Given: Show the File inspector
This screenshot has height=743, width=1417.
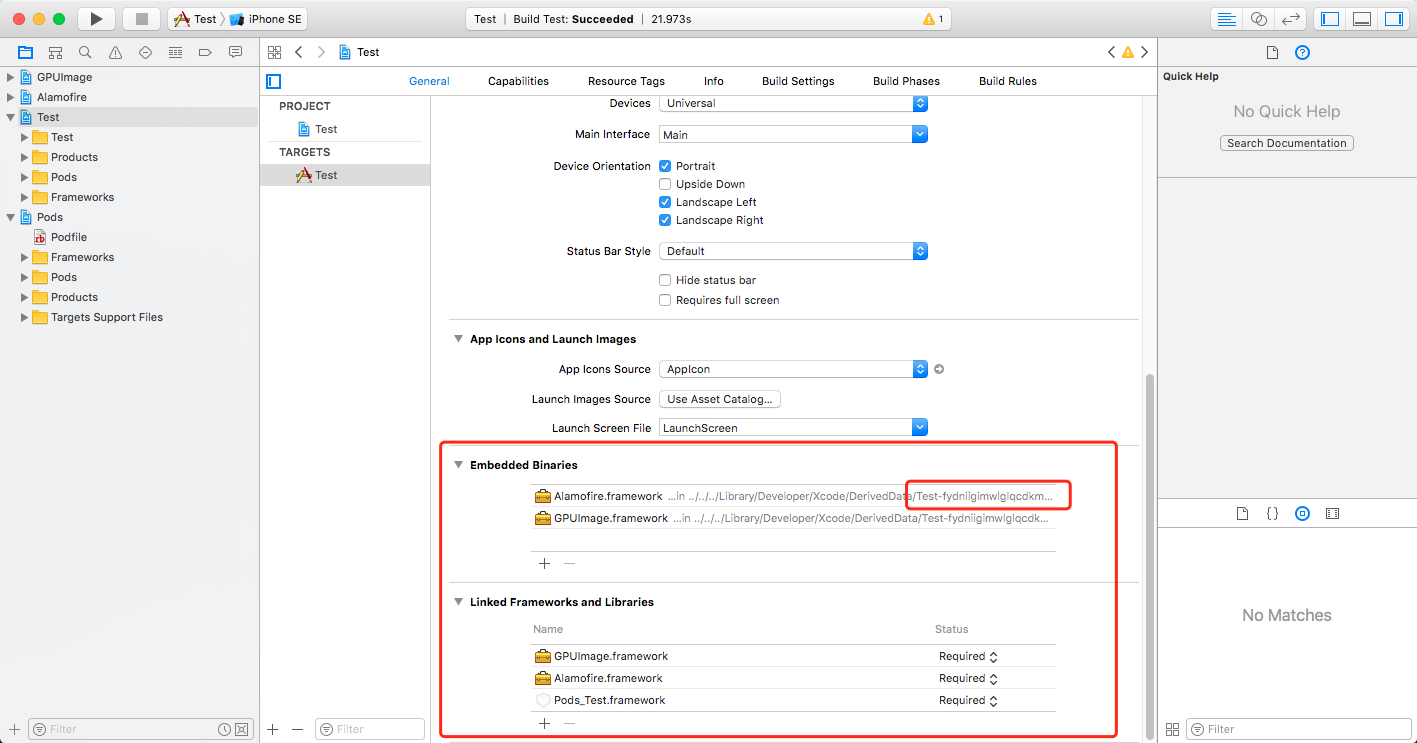Looking at the screenshot, I should pos(1272,53).
